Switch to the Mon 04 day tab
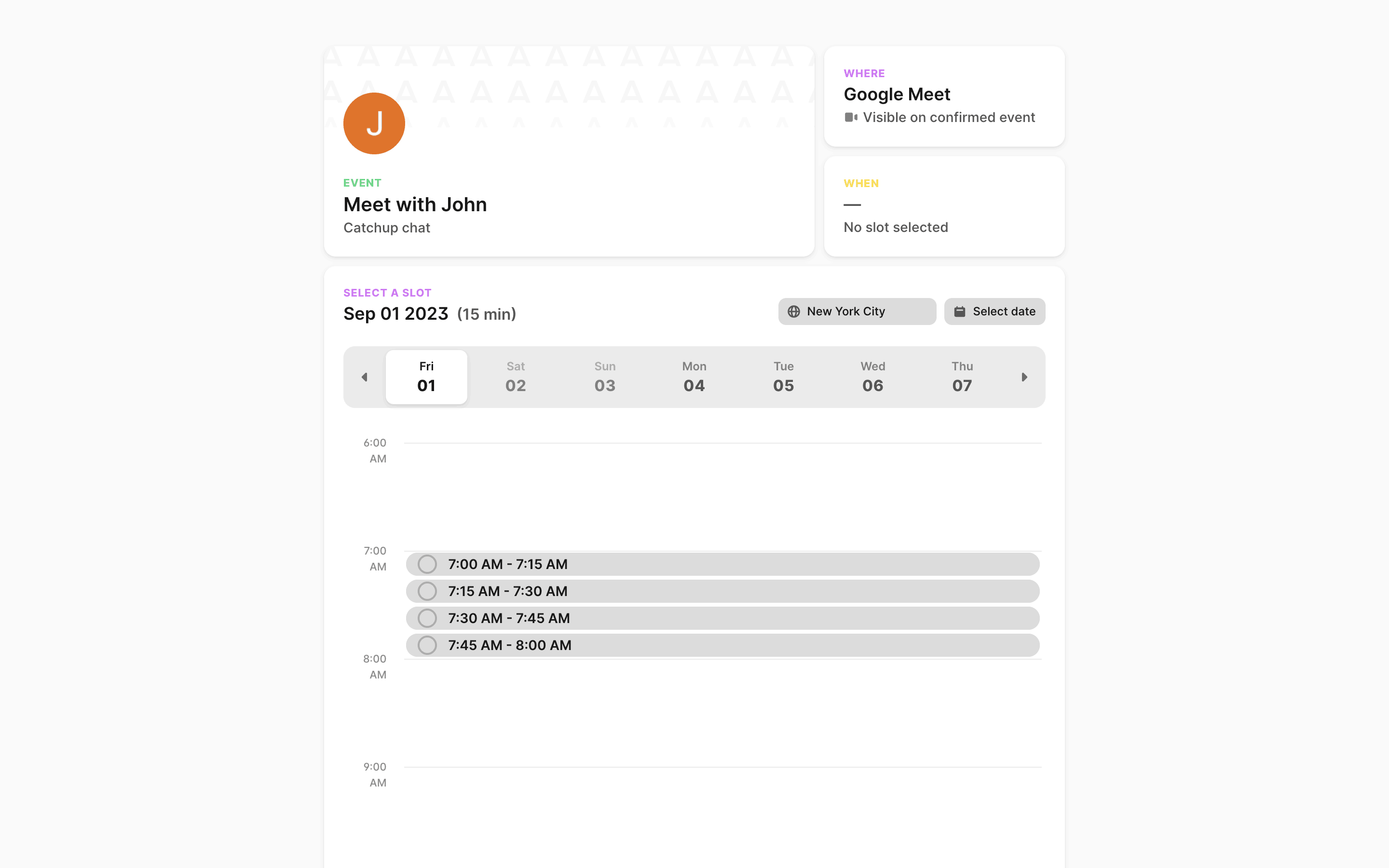1389x868 pixels. 694,377
